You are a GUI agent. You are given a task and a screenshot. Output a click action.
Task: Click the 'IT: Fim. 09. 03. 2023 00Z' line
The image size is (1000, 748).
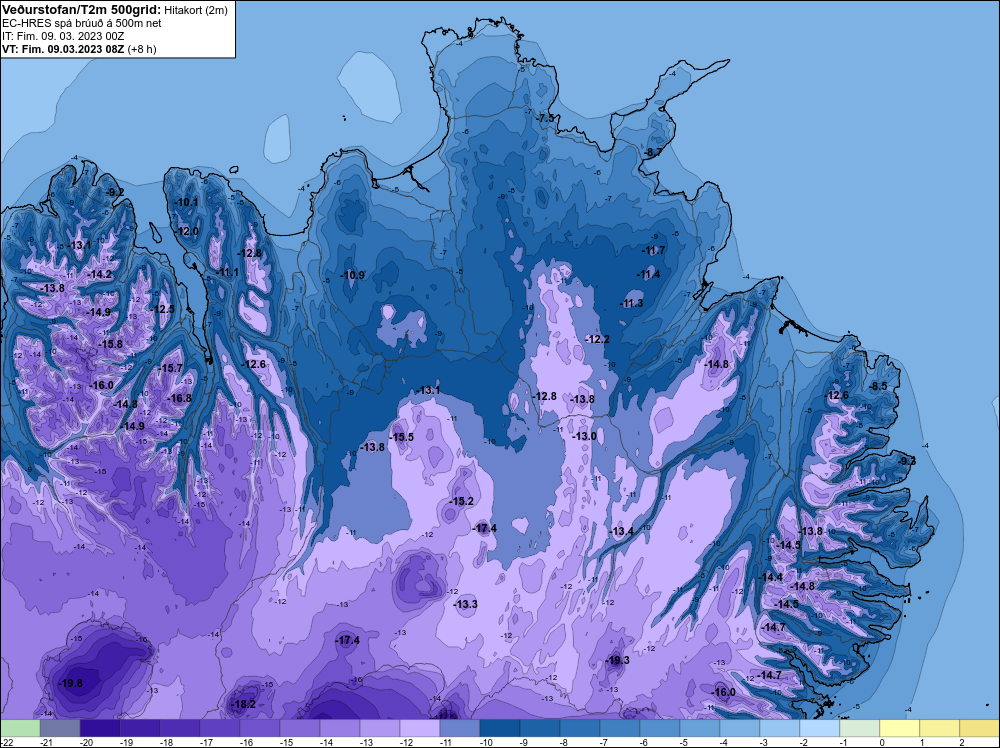click(x=63, y=36)
